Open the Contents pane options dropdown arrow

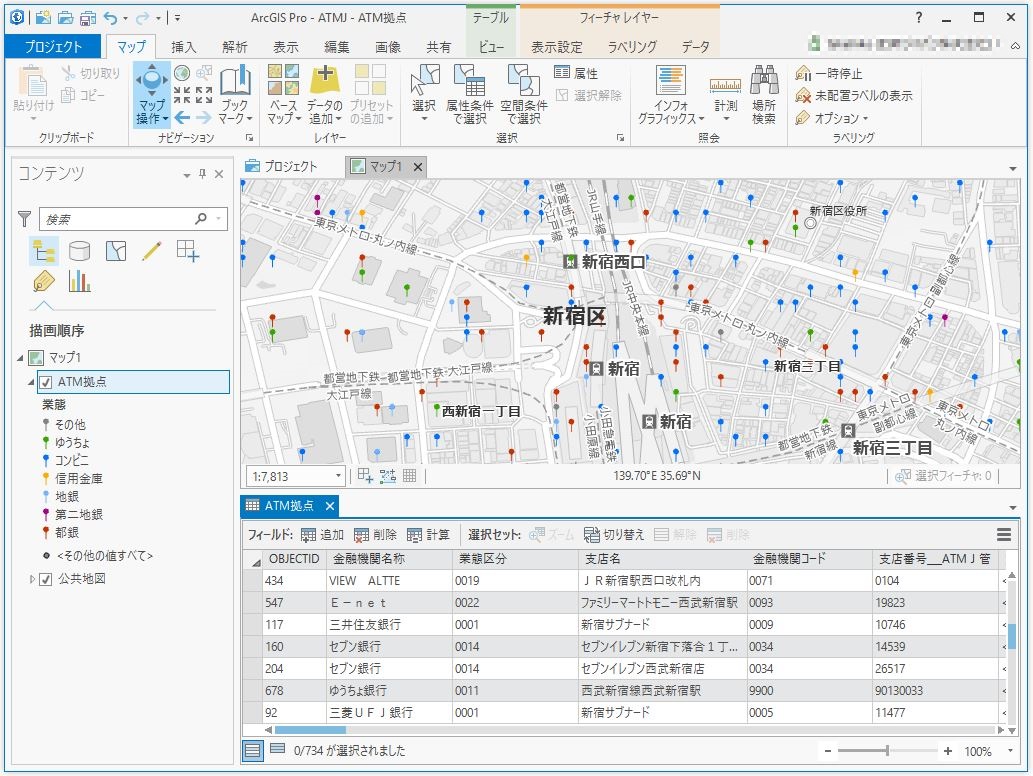click(x=186, y=175)
